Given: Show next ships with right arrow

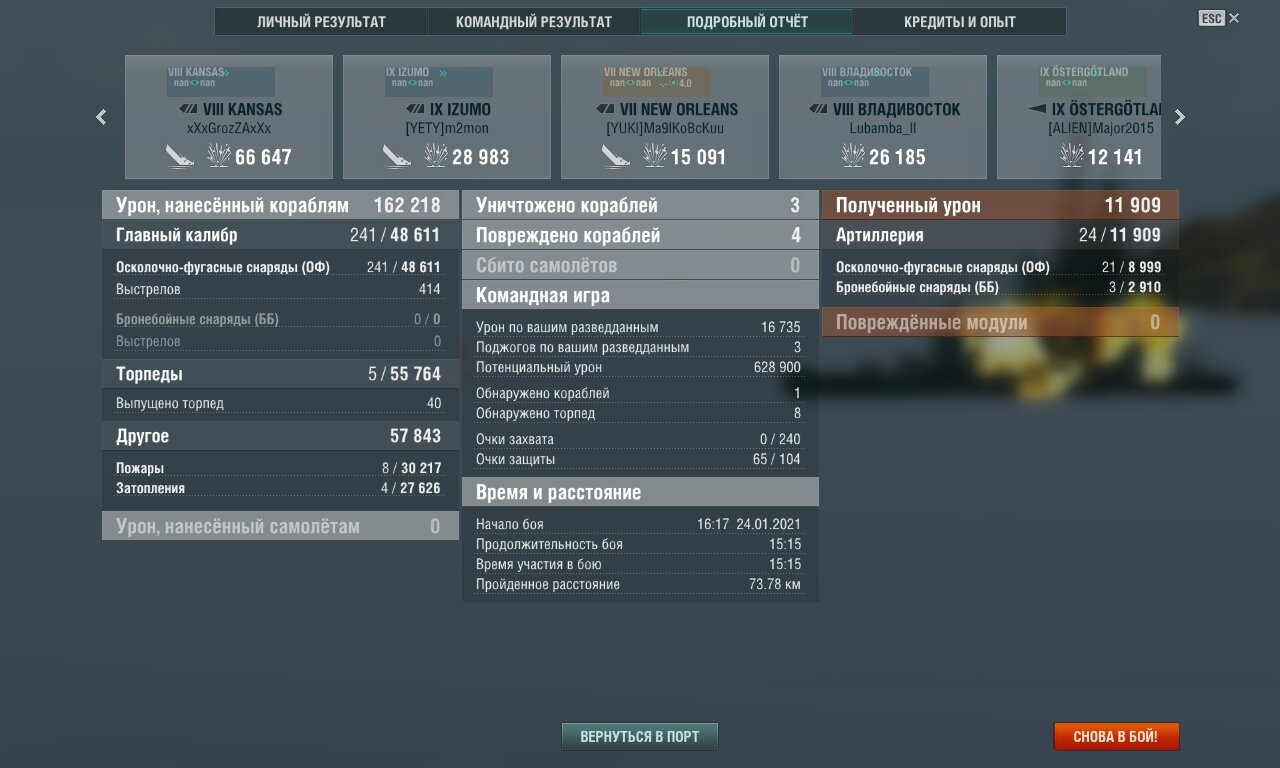Looking at the screenshot, I should click(1180, 117).
